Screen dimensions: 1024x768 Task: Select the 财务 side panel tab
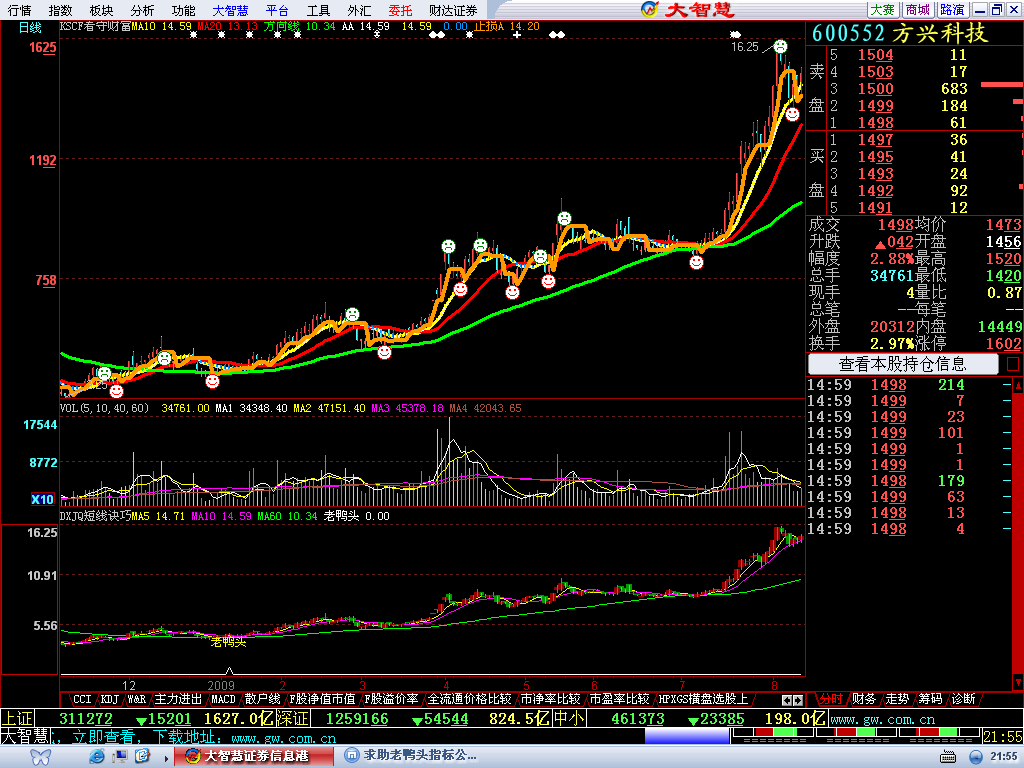click(x=864, y=699)
